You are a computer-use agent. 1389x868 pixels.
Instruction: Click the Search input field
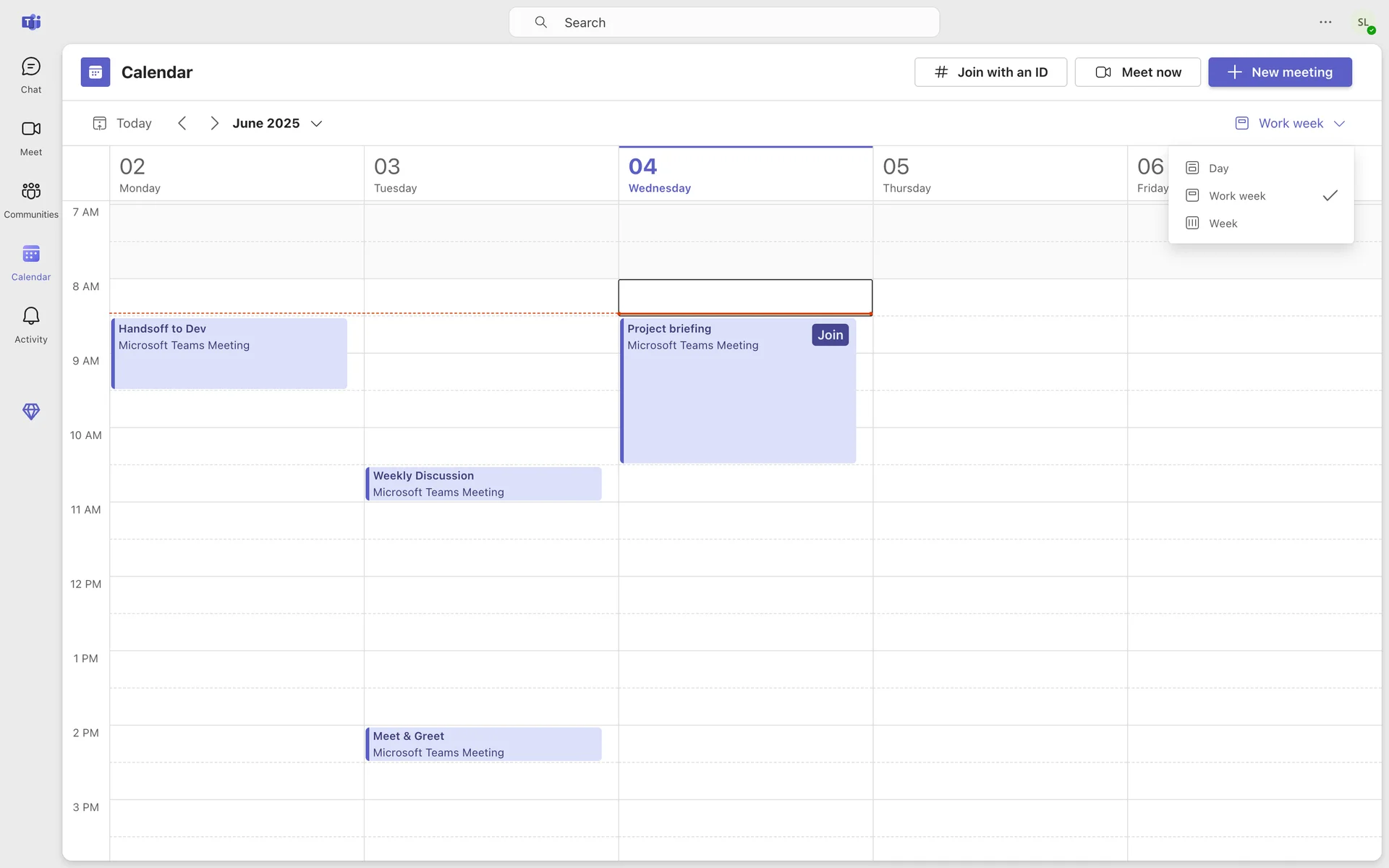click(723, 22)
